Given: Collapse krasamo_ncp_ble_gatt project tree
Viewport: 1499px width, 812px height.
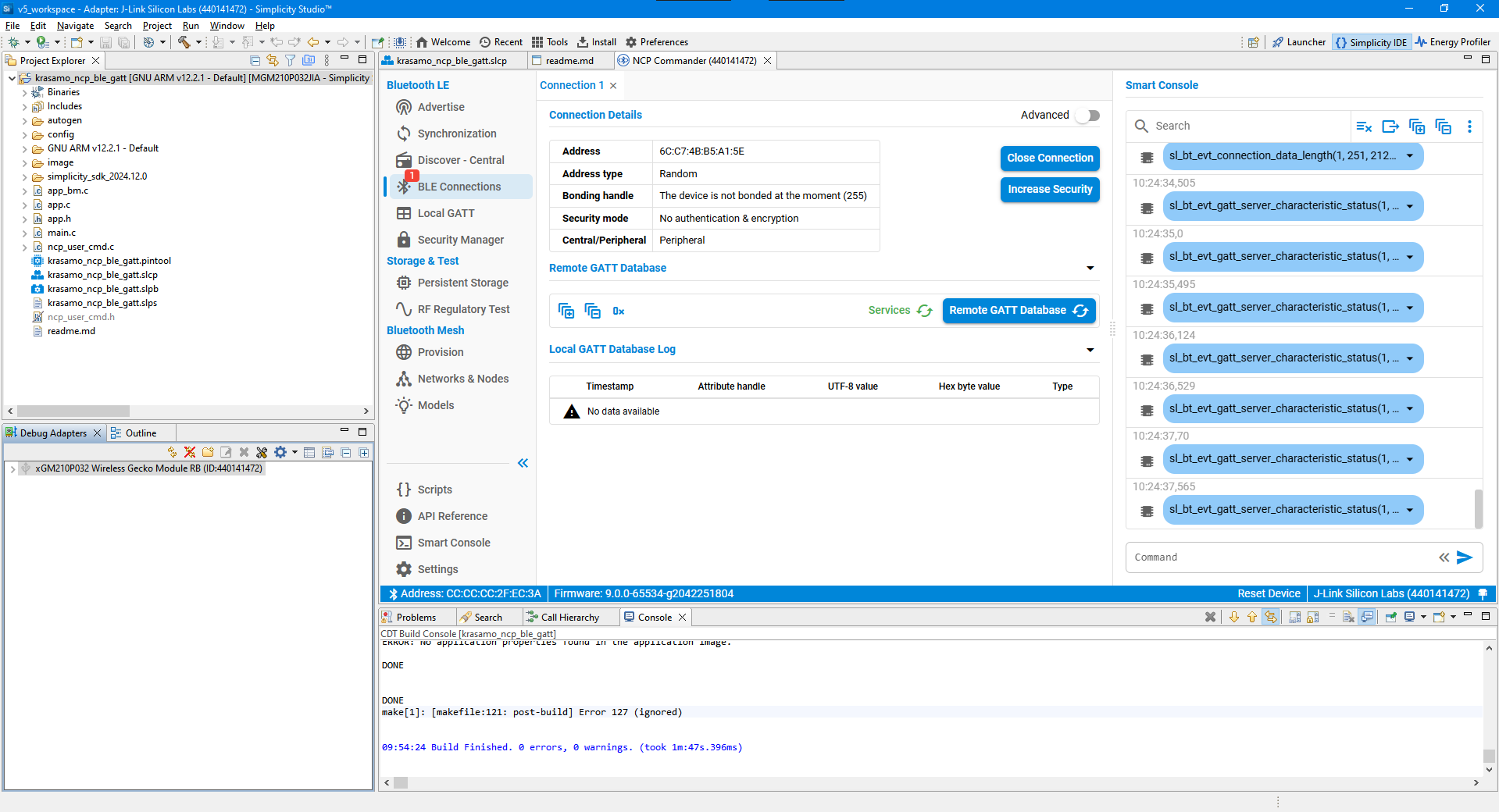Looking at the screenshot, I should (11, 78).
